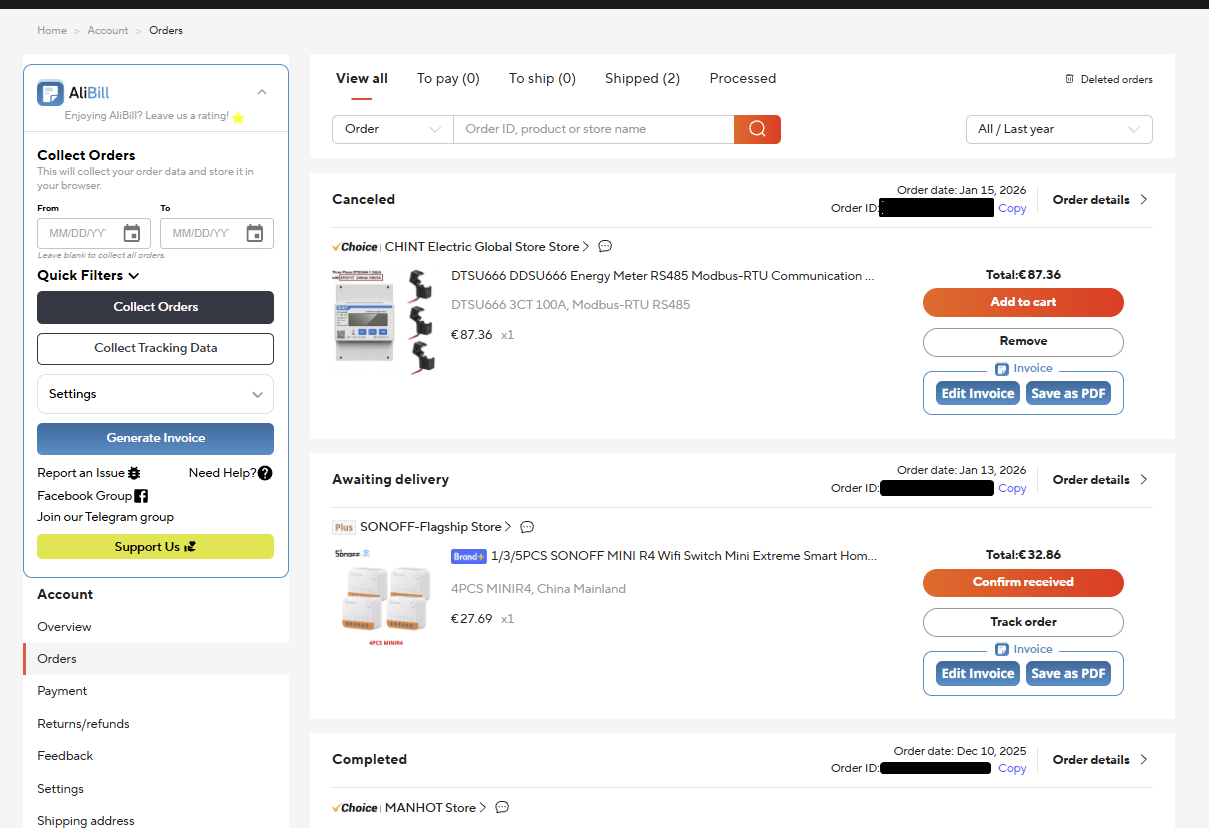Open chat with CHINT Electric Global Store
This screenshot has height=828, width=1209.
tap(605, 246)
